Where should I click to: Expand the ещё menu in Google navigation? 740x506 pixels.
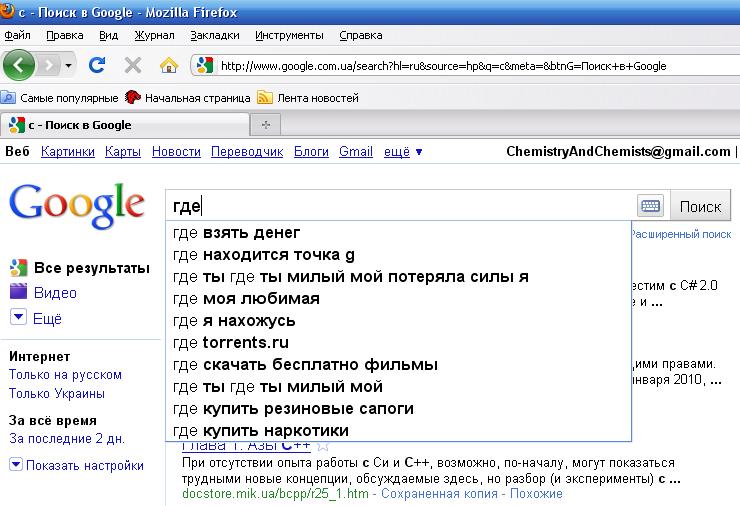pos(403,152)
